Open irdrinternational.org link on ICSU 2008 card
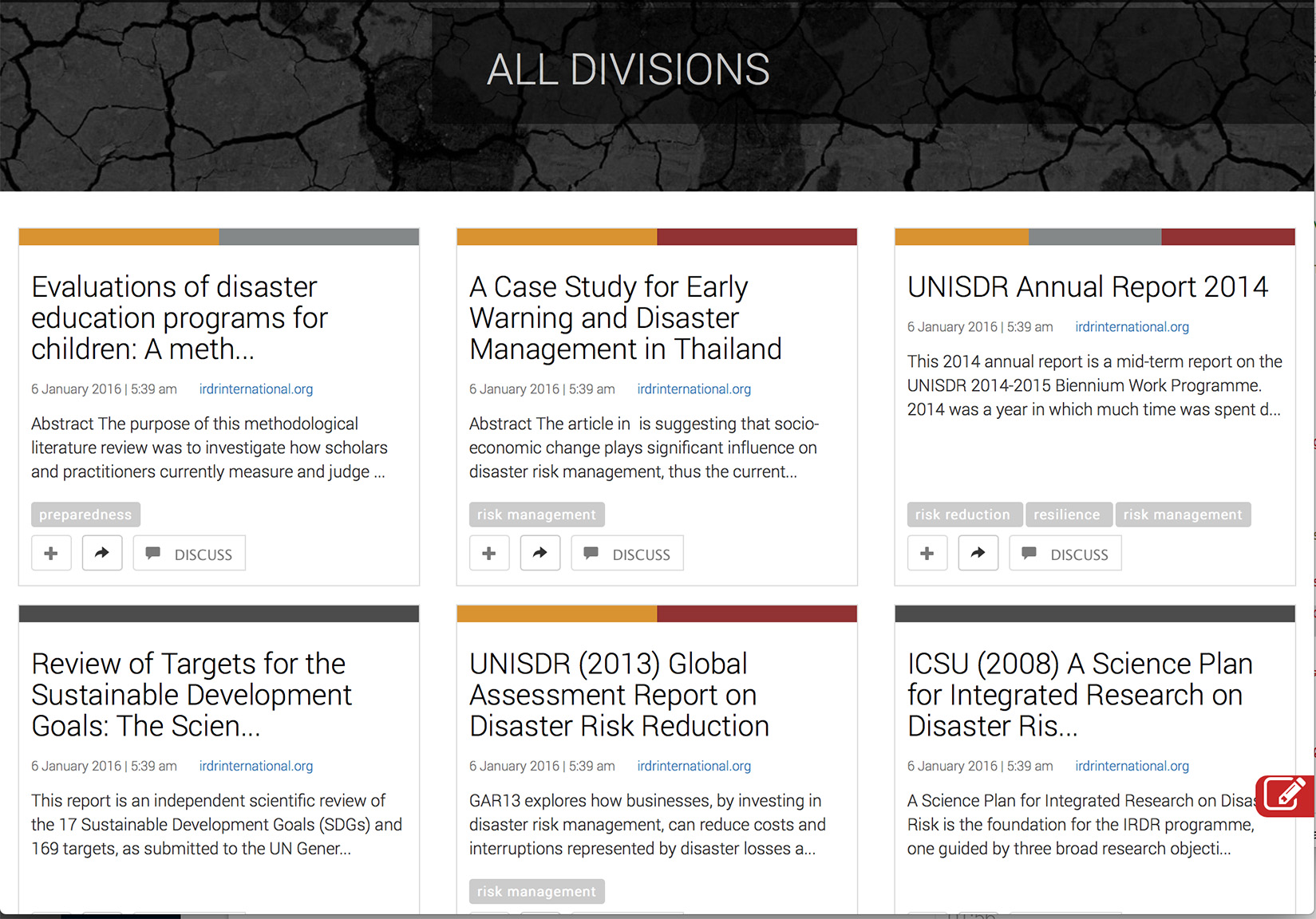 [x=1132, y=766]
